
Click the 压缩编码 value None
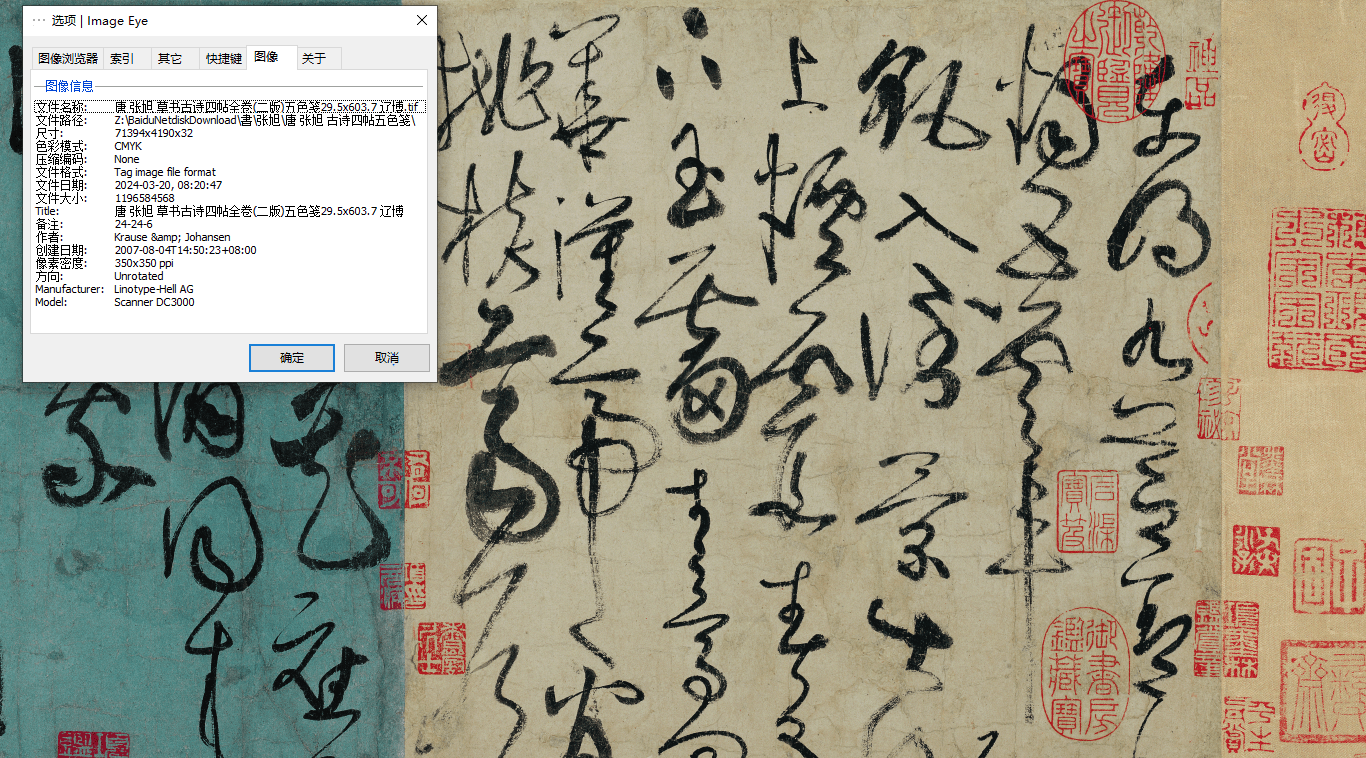click(127, 159)
